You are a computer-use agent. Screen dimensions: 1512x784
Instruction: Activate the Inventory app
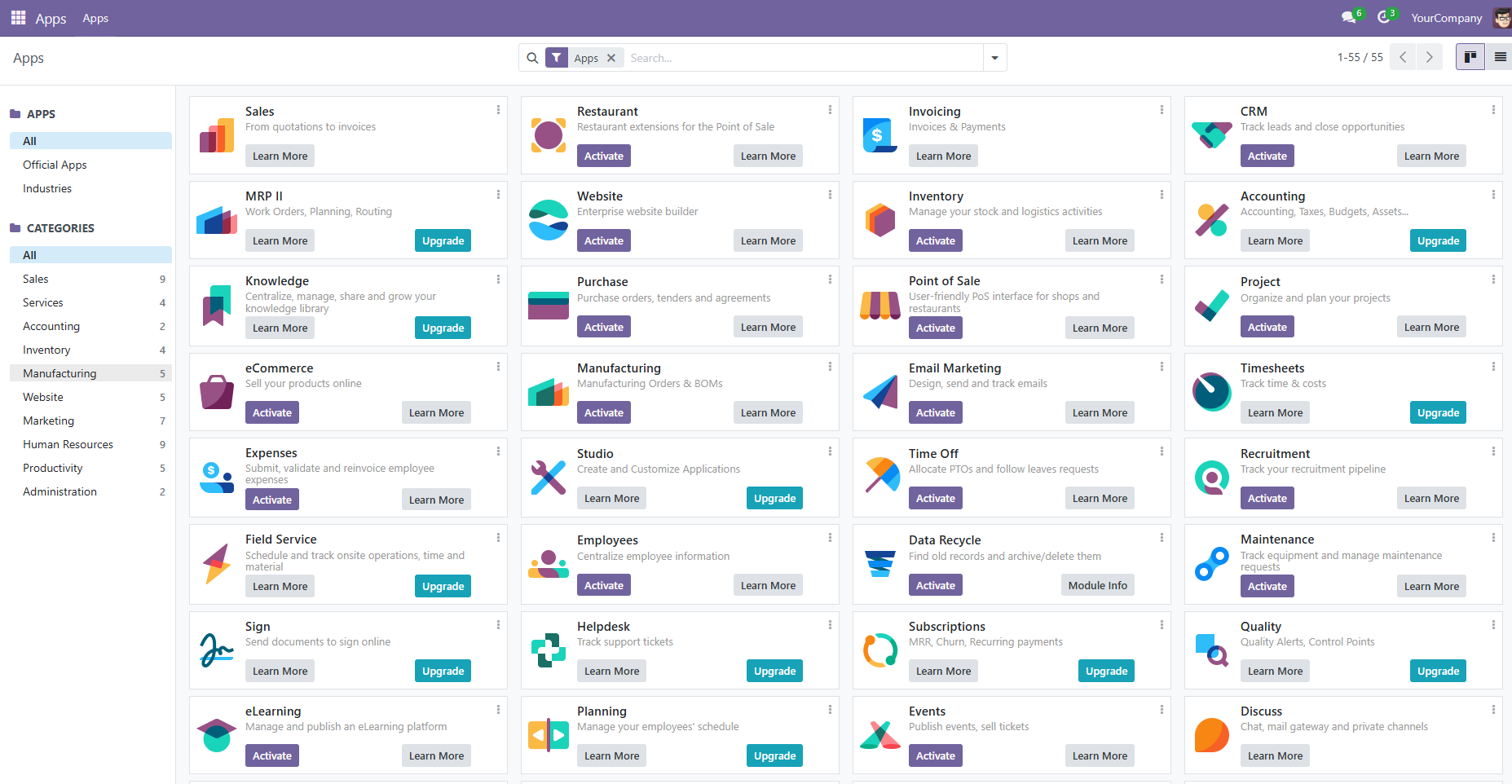click(935, 240)
